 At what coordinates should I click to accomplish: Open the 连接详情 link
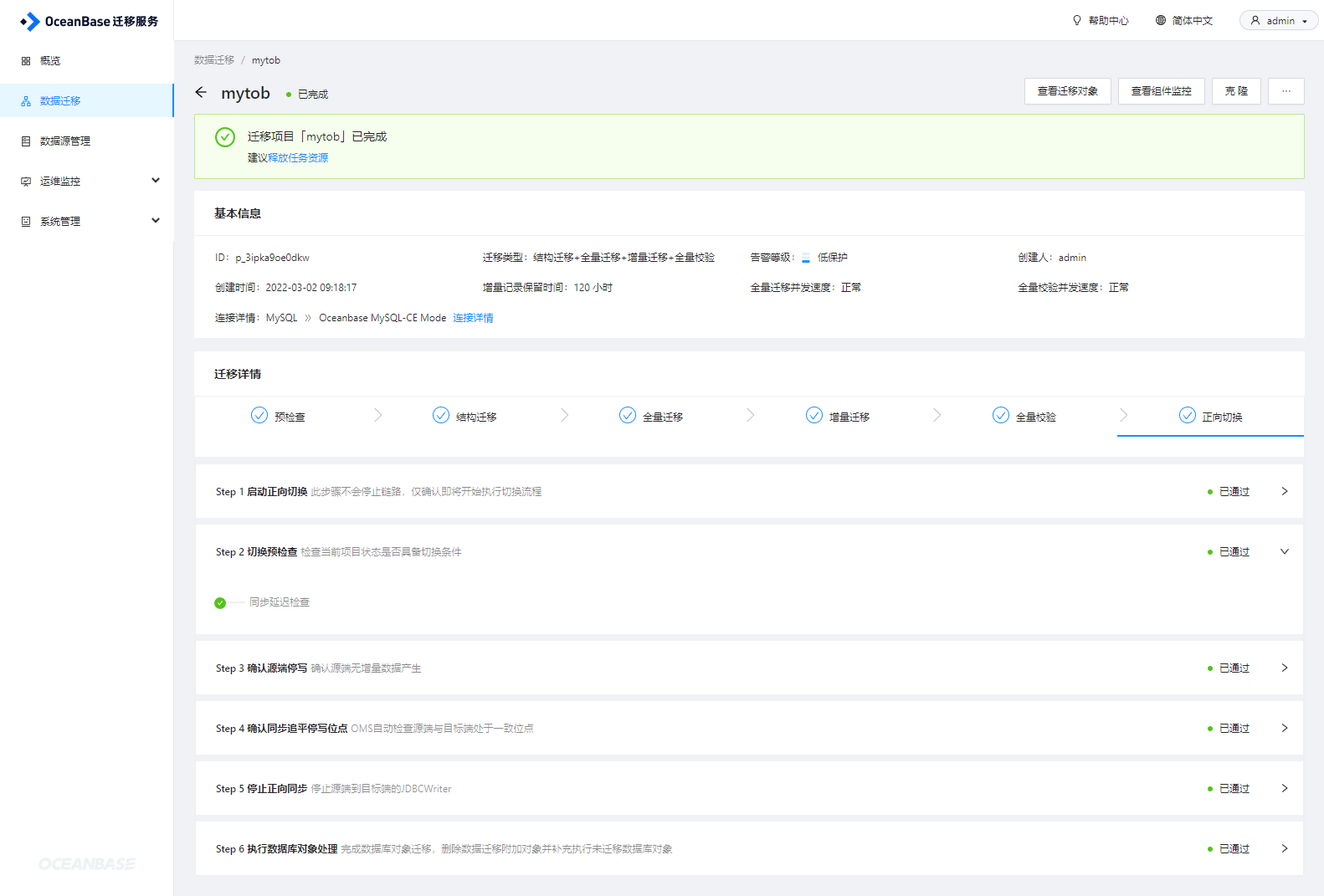coord(473,318)
